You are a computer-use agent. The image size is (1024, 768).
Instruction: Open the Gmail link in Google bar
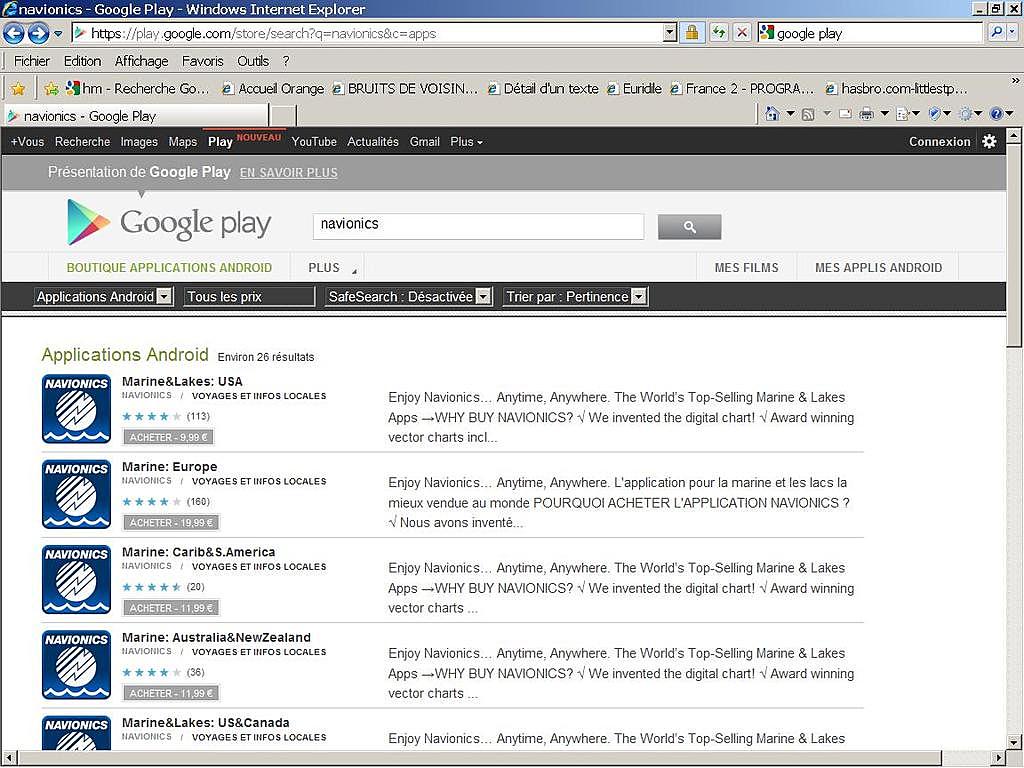424,142
